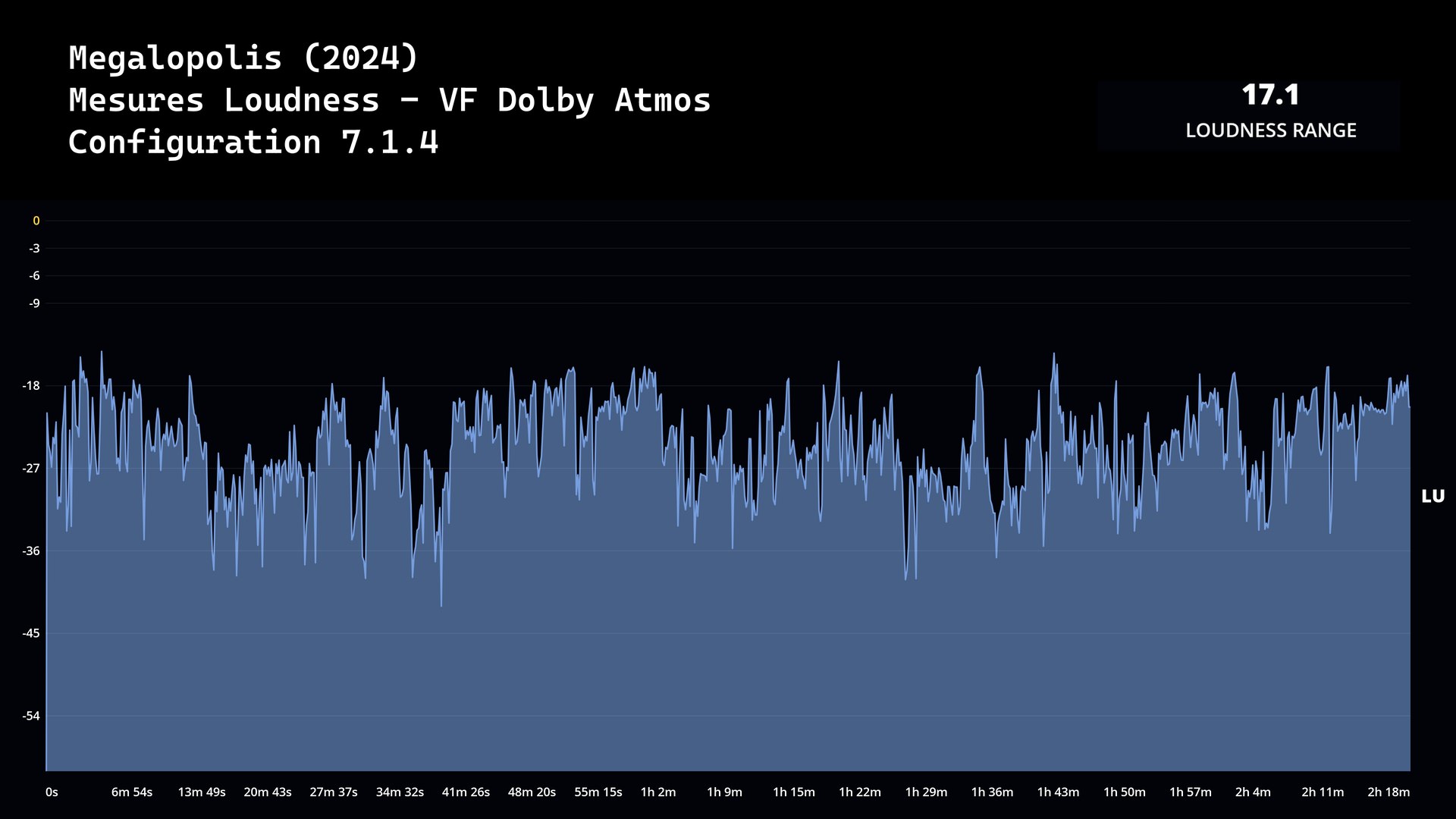
Task: Click the 2h 4m time label
Action: tap(1253, 792)
